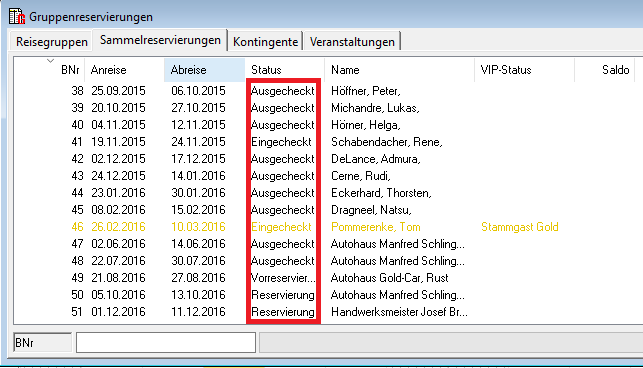The width and height of the screenshot is (643, 368).
Task: Click booking number 50
Action: coord(77,295)
